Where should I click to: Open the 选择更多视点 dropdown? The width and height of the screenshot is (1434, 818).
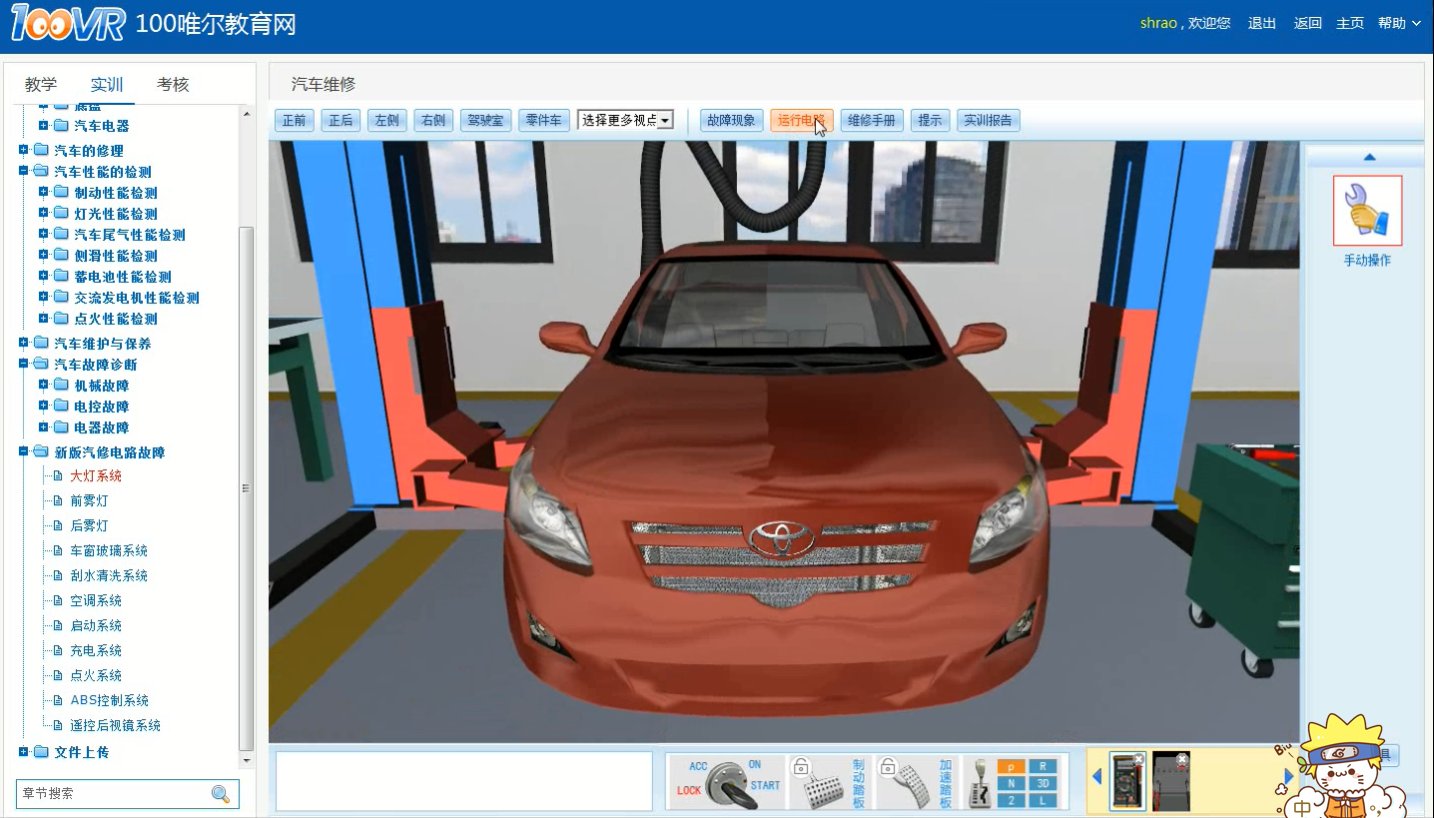click(625, 121)
